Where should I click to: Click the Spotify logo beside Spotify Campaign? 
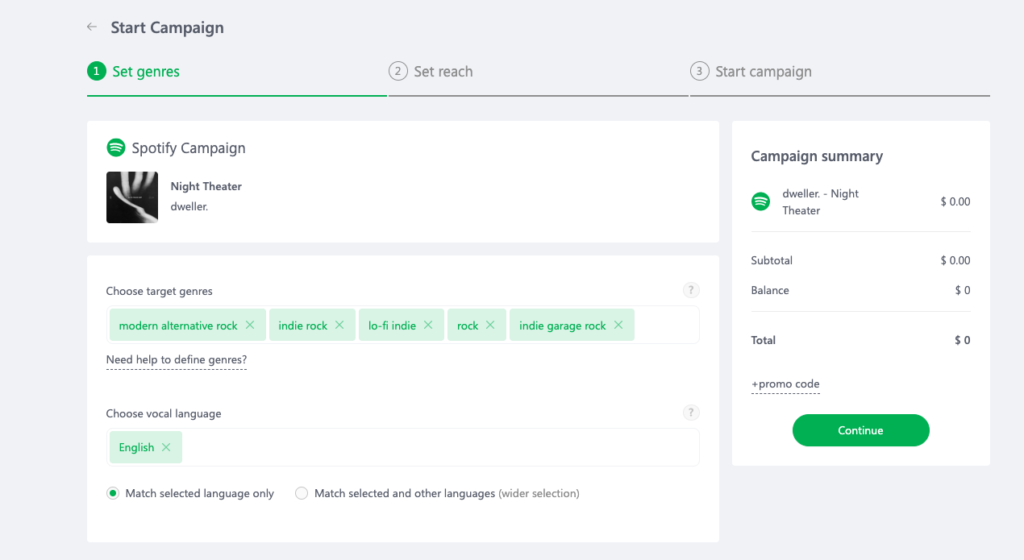coord(116,148)
